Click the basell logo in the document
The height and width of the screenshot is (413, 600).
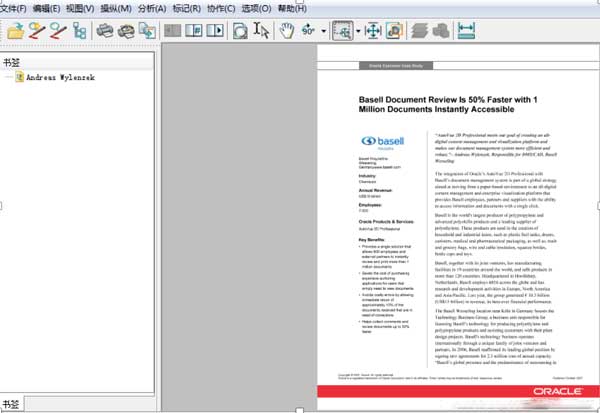pyautogui.click(x=383, y=142)
